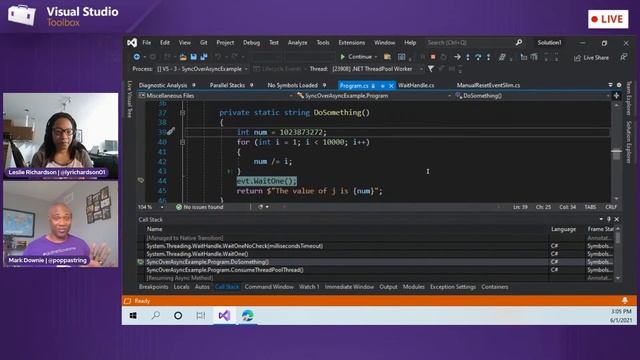Open the Process dropdown SyncOverAsyncExample

click(202, 69)
